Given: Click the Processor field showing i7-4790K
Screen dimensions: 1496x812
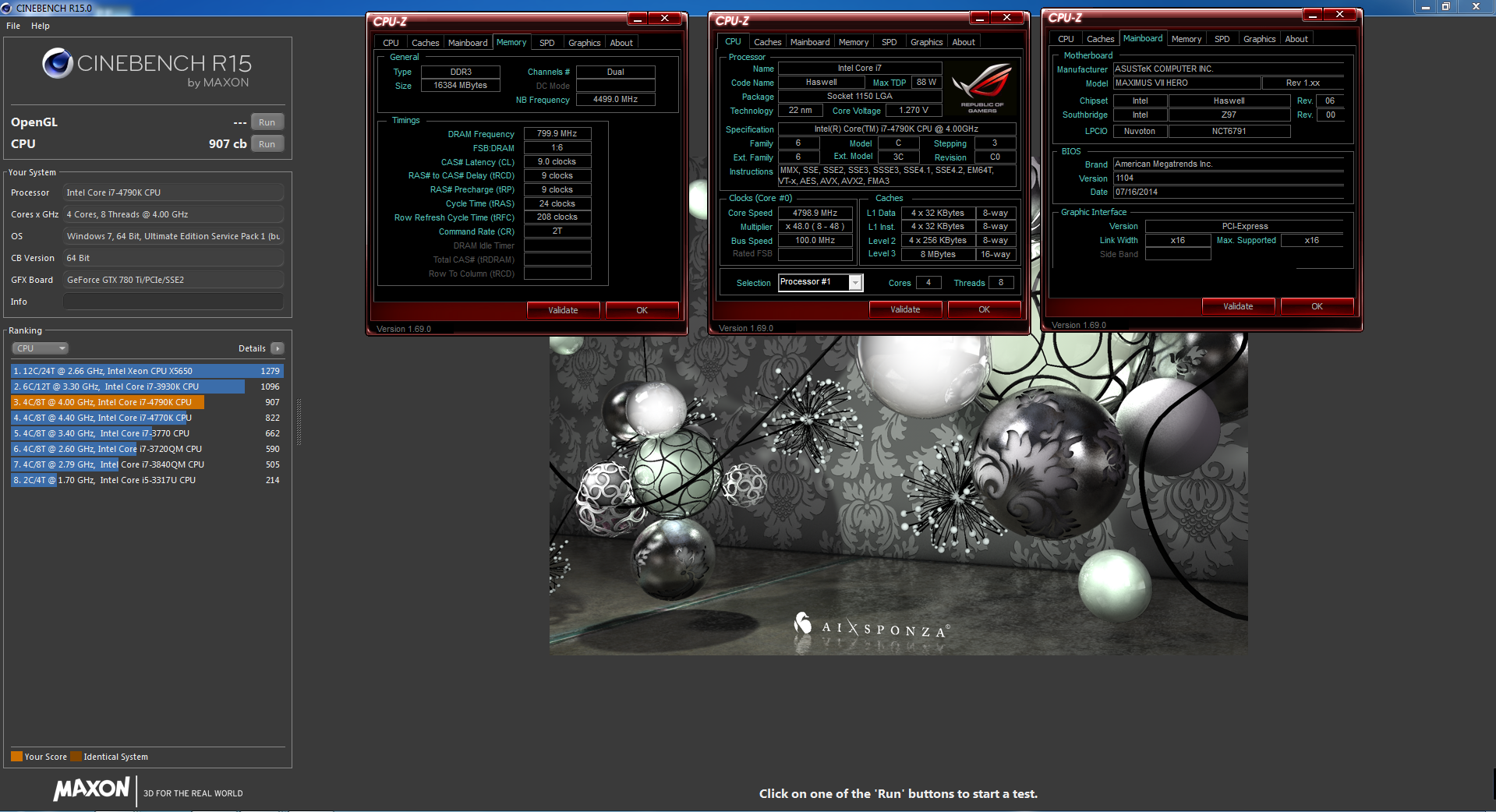Looking at the screenshot, I should [173, 192].
